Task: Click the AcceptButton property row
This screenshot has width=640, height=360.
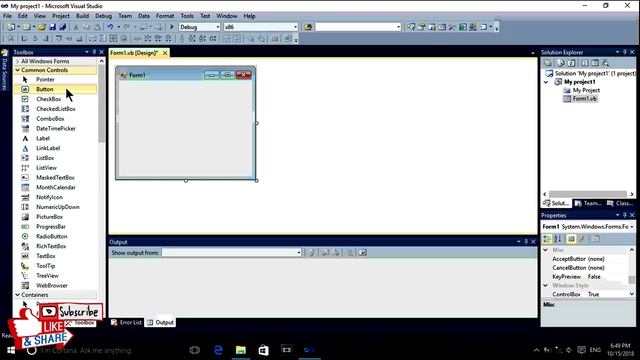Action: click(x=585, y=259)
